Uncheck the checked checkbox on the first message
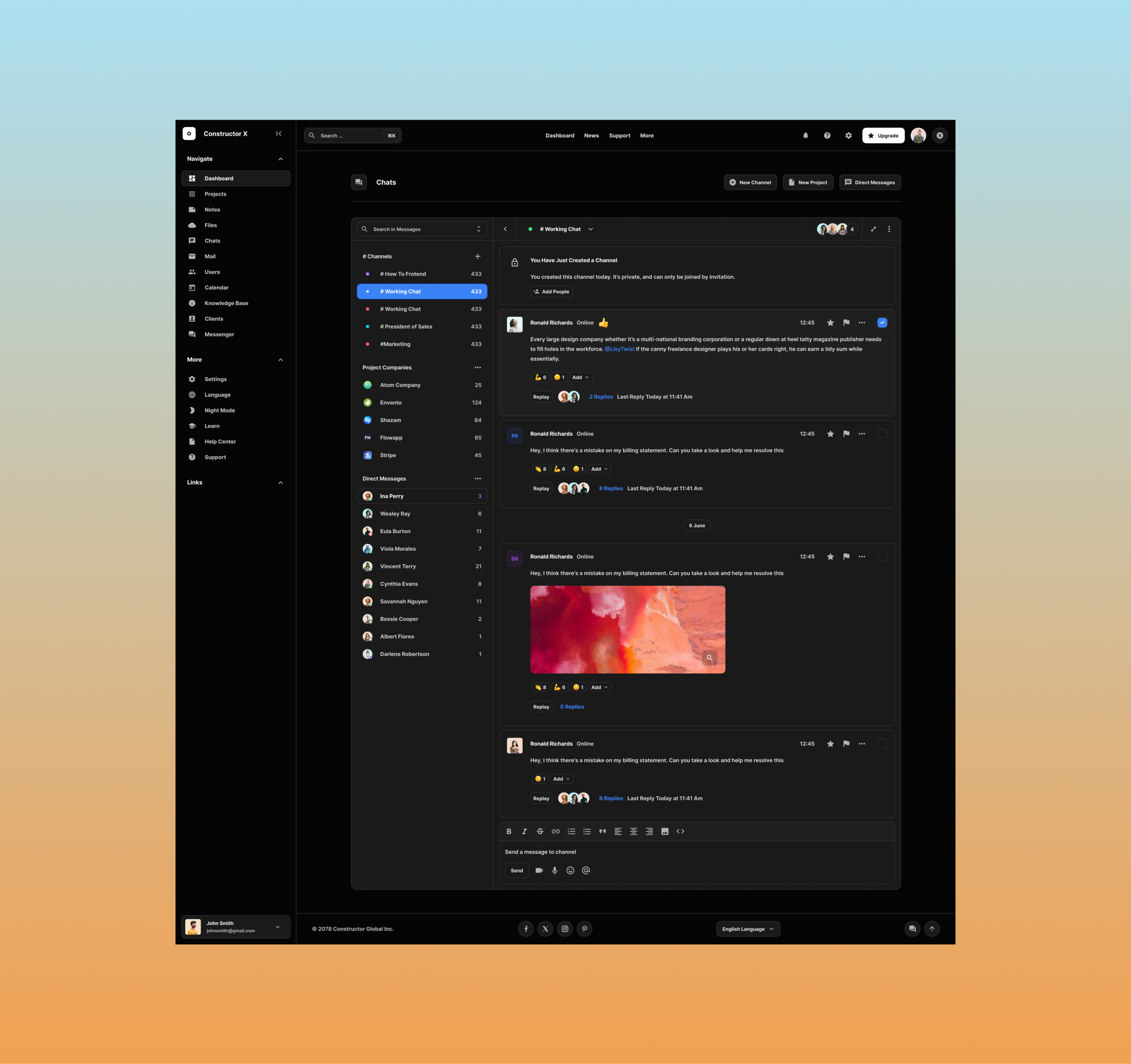Viewport: 1131px width, 1064px height. 882,322
